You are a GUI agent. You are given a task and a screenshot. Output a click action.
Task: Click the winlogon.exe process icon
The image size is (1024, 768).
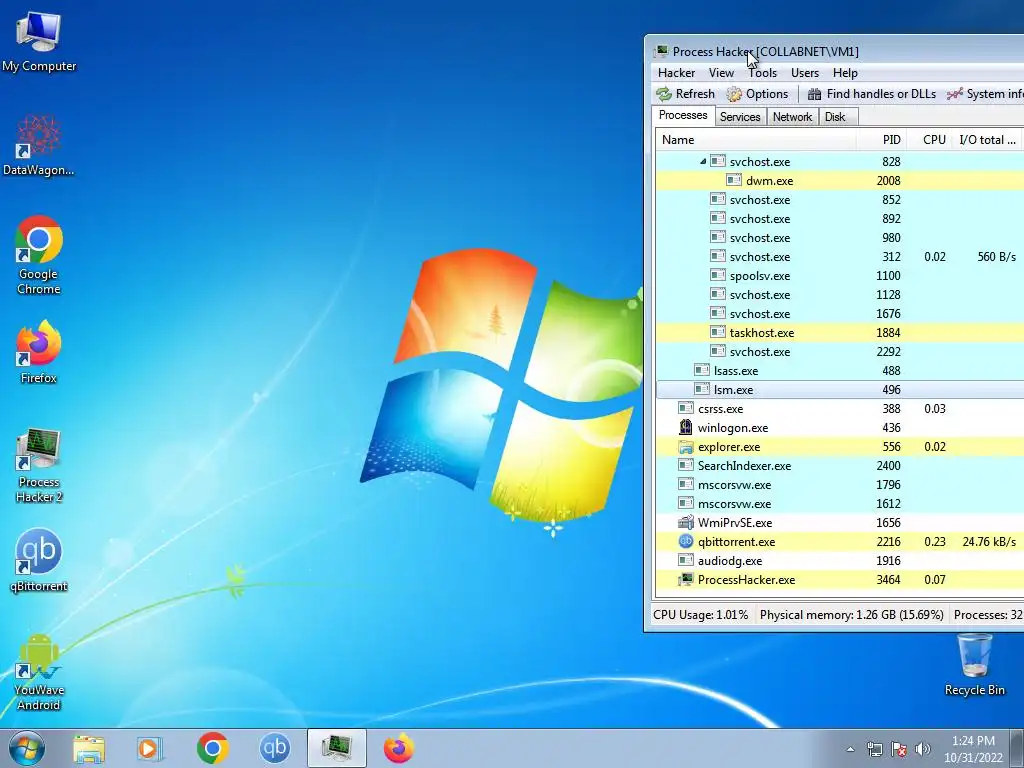(x=686, y=427)
